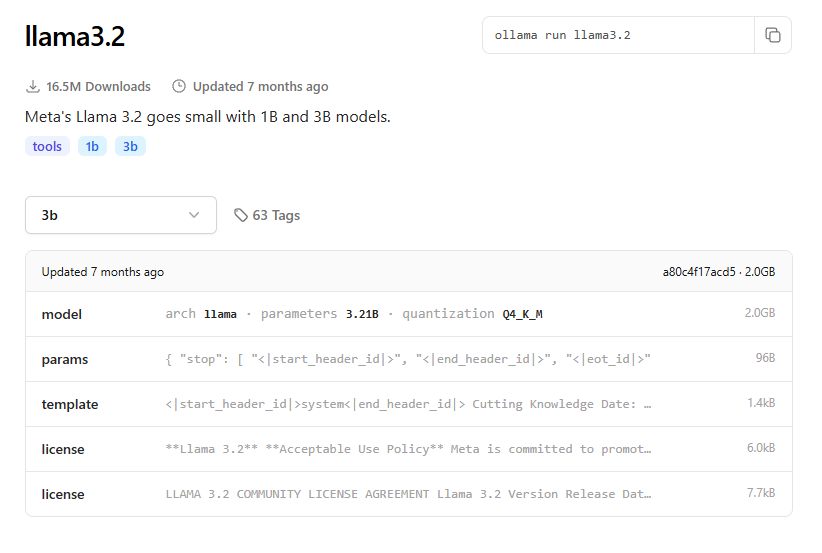Image resolution: width=822 pixels, height=553 pixels.
Task: Click the 1.4kB size value
Action: pos(761,403)
